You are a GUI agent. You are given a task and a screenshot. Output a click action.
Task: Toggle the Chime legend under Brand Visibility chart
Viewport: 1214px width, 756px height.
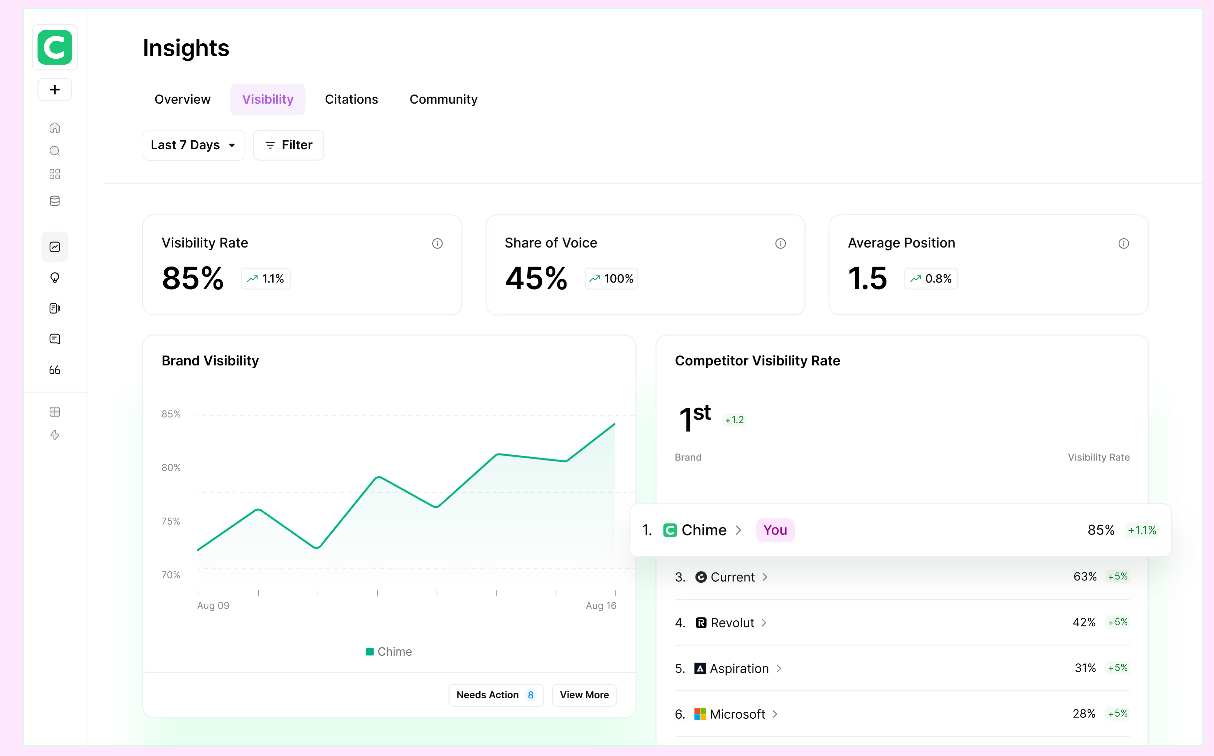pos(389,651)
